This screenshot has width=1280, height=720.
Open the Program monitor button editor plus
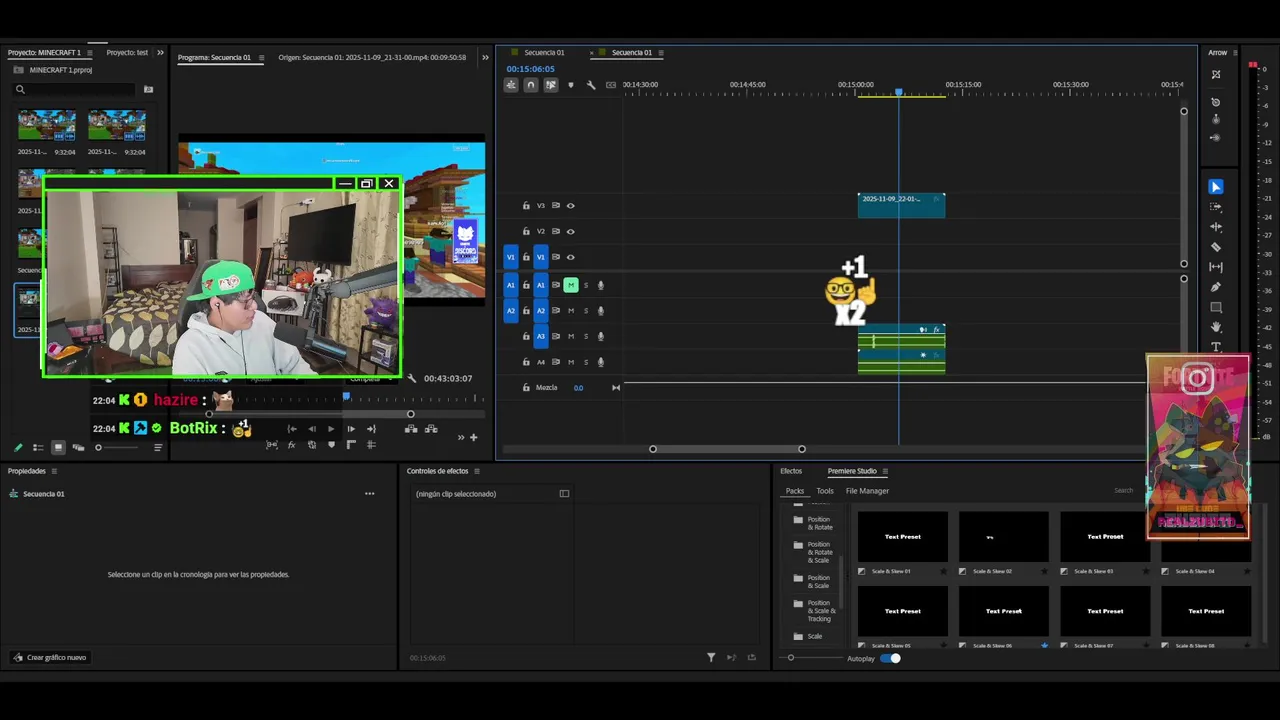click(474, 437)
